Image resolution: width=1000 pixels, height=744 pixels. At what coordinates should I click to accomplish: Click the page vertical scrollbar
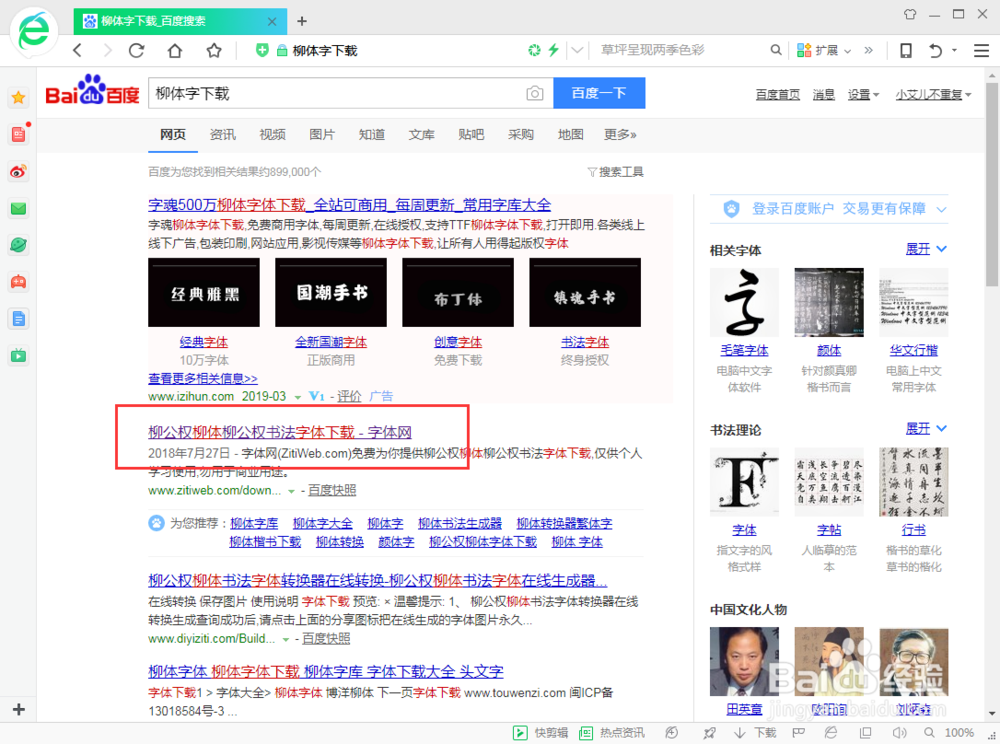[x=992, y=185]
